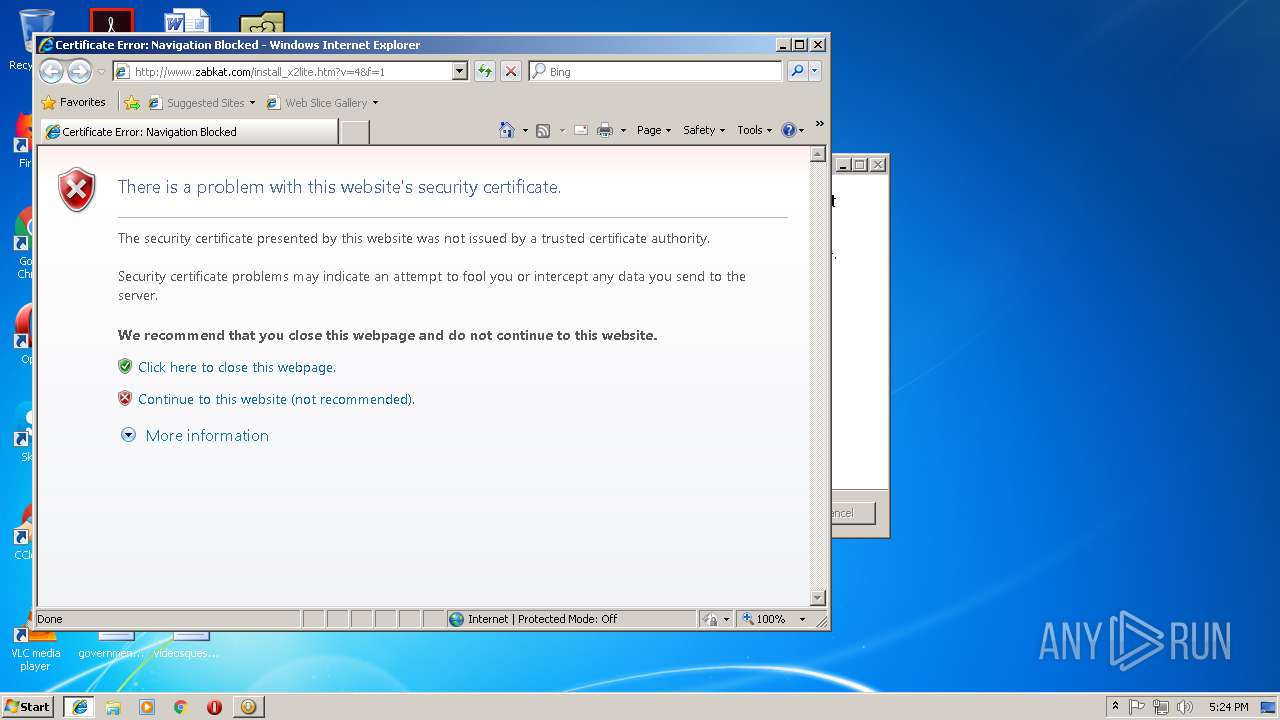Open the zoom level 100% dropdown

click(x=802, y=619)
